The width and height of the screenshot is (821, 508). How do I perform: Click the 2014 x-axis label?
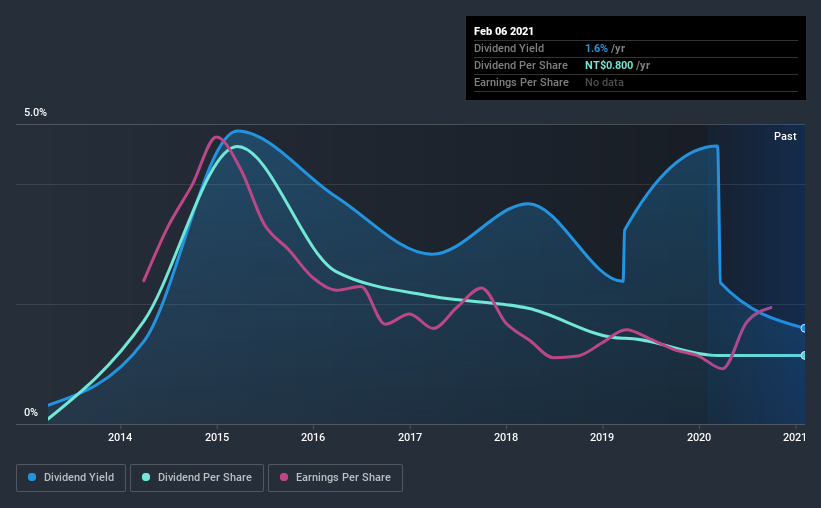pyautogui.click(x=120, y=437)
